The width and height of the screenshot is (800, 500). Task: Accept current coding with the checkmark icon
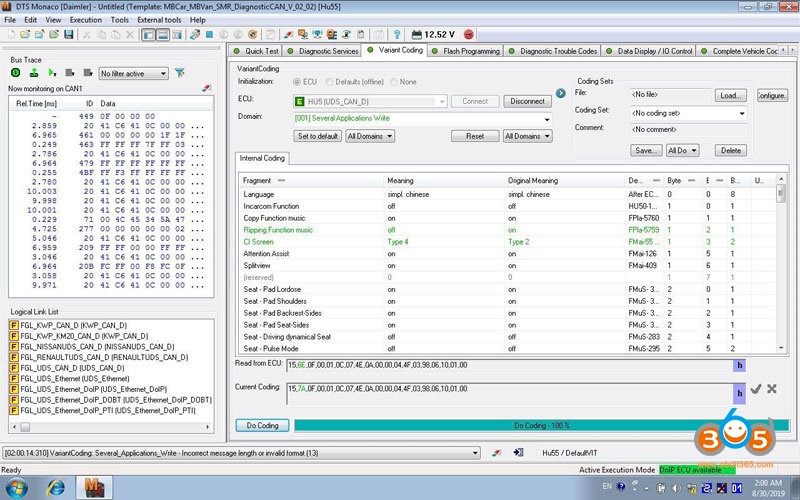tap(755, 388)
